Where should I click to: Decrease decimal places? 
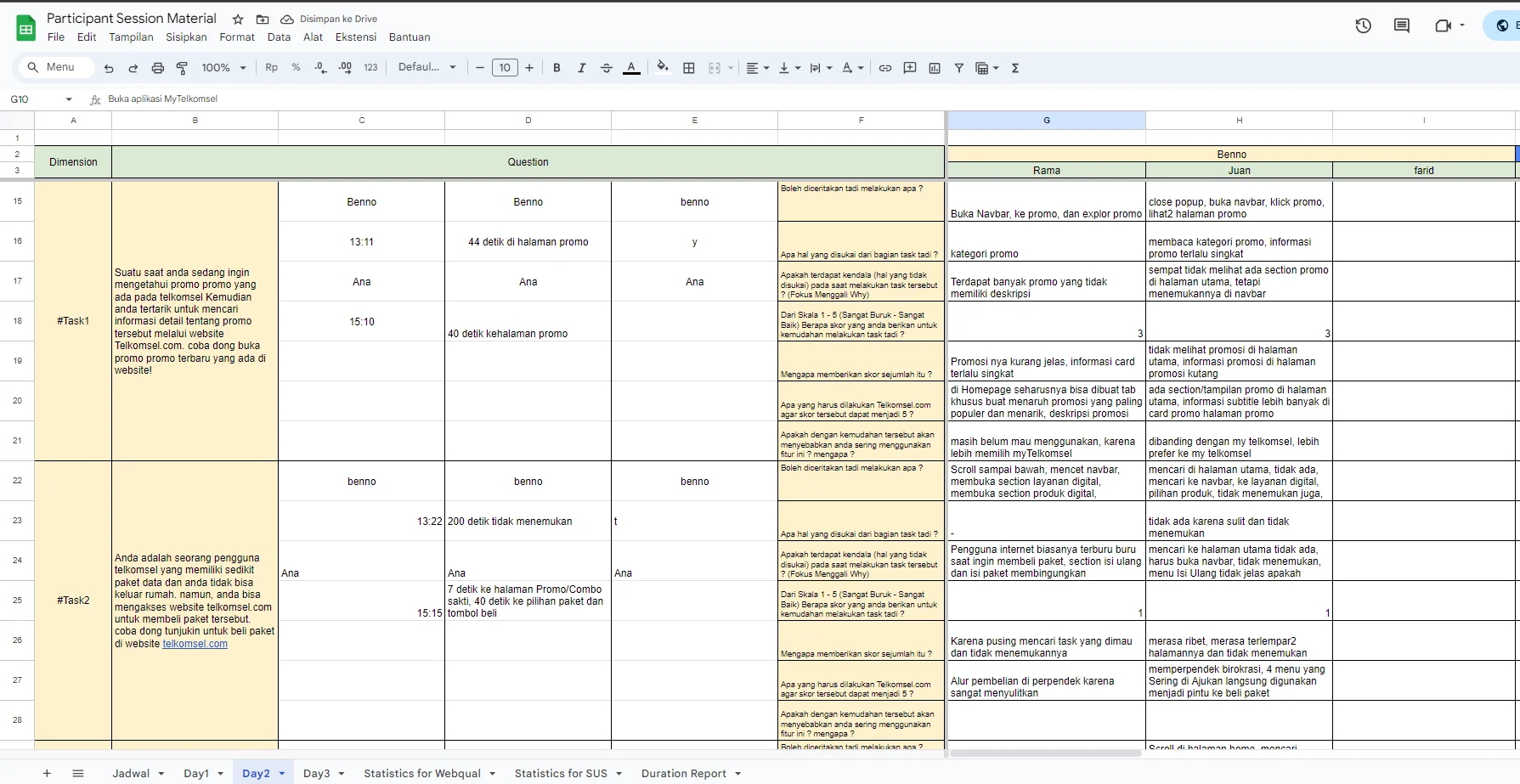[x=320, y=68]
